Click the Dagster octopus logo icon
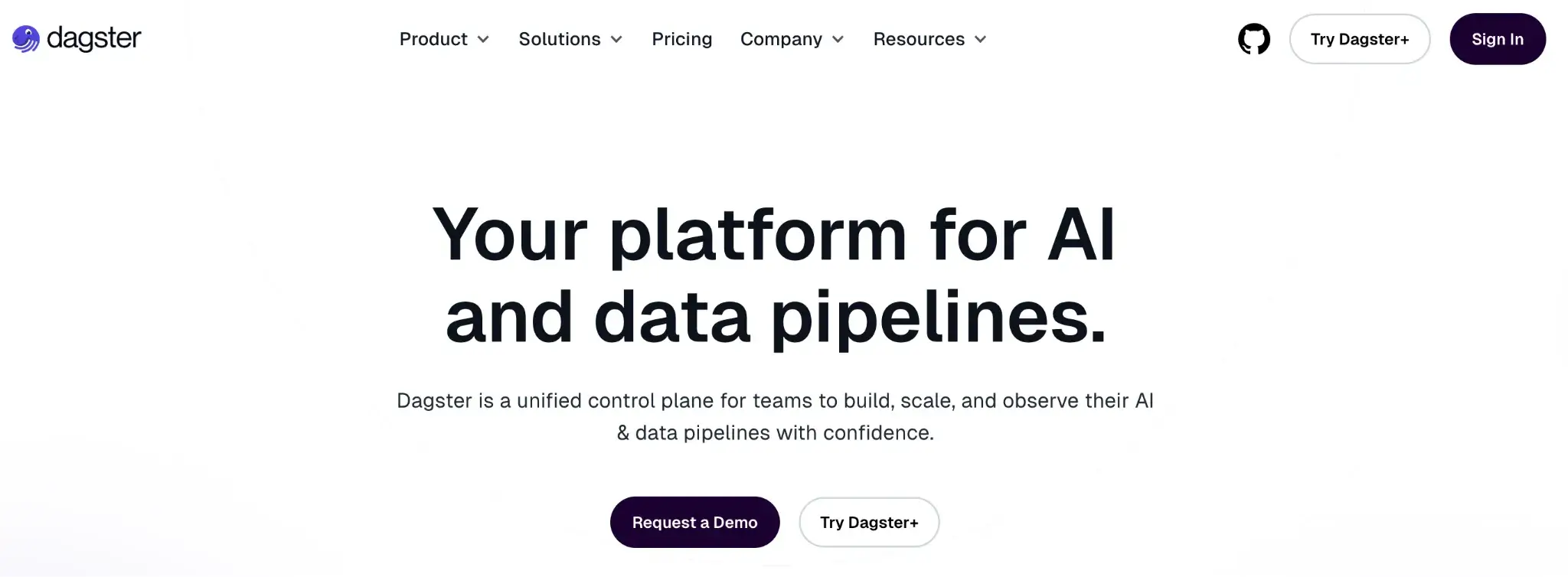The height and width of the screenshot is (577, 1568). coord(26,39)
